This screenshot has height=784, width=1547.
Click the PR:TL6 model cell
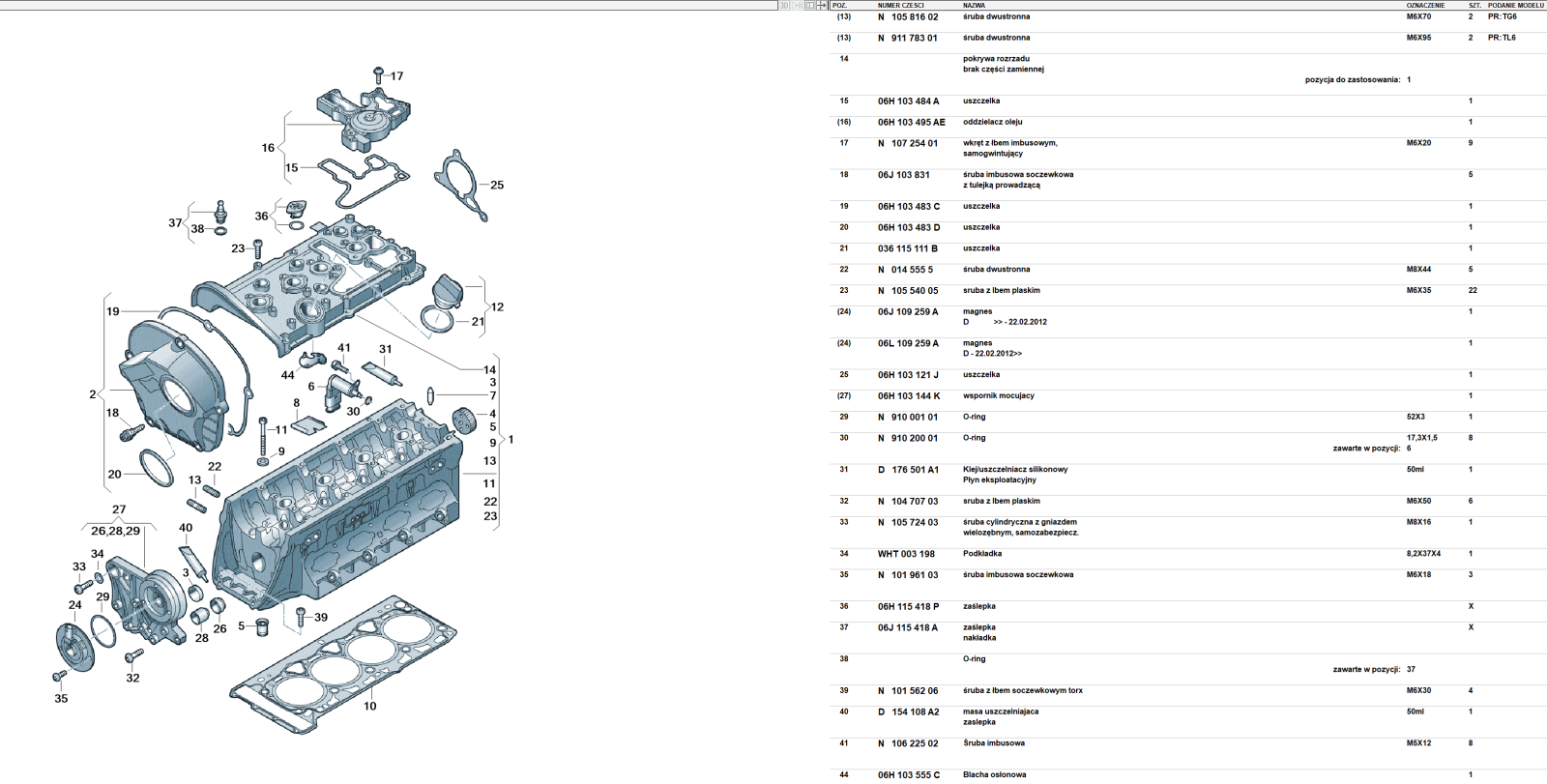[x=1502, y=39]
